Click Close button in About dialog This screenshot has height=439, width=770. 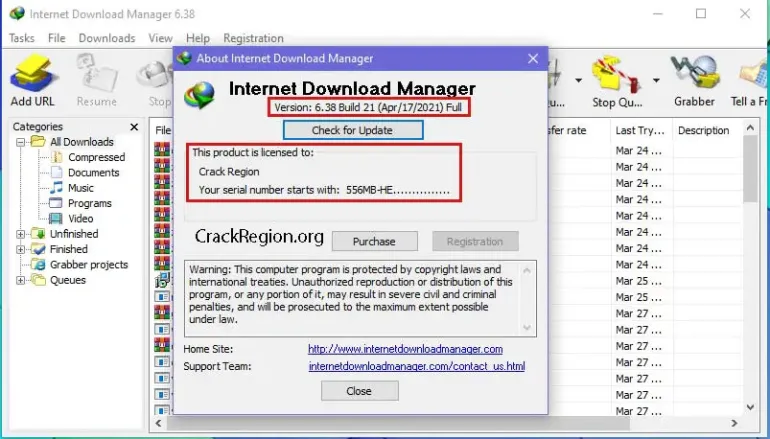point(359,391)
